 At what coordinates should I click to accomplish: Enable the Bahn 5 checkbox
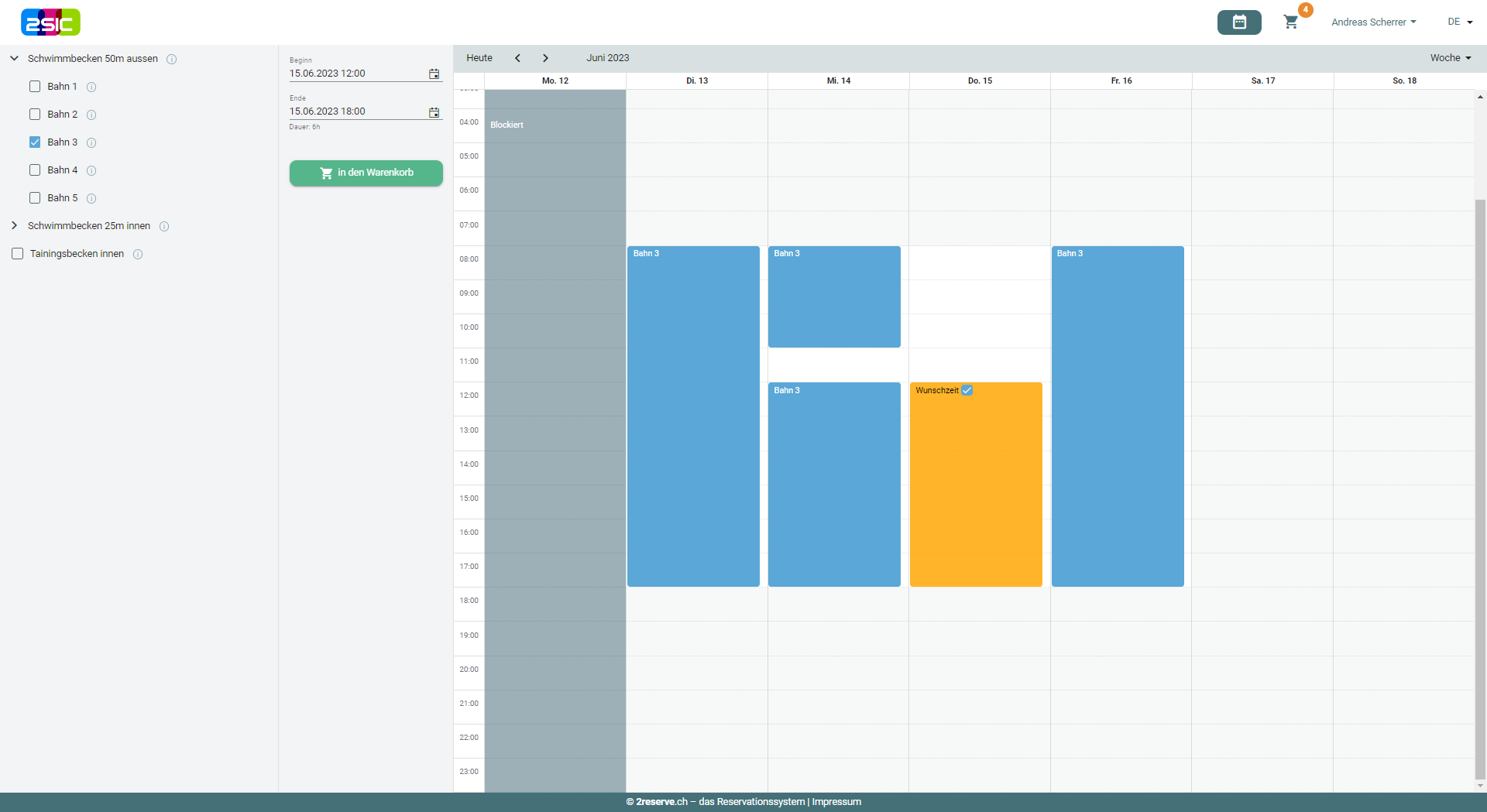35,198
